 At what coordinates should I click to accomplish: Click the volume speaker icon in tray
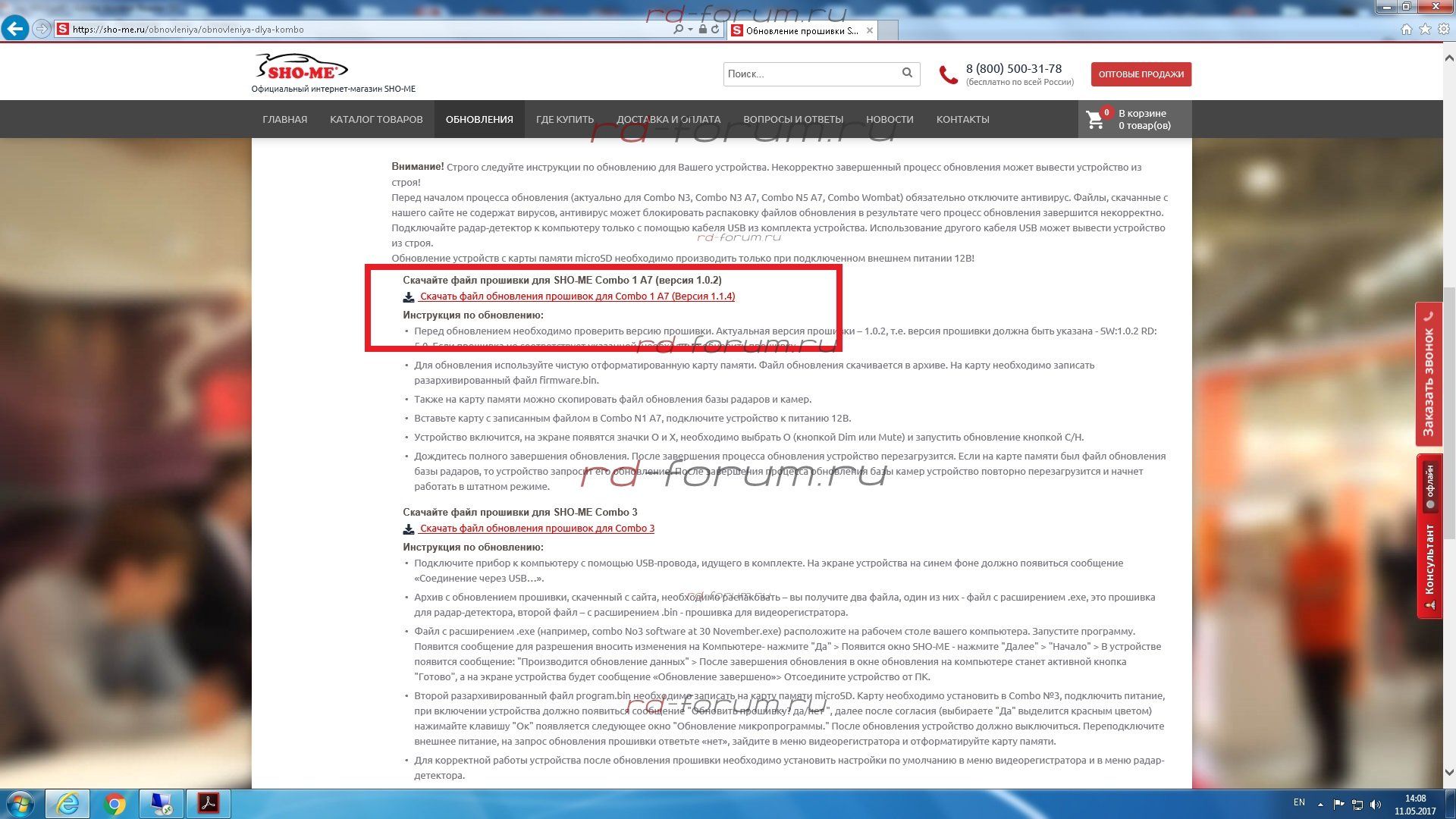pyautogui.click(x=1376, y=804)
